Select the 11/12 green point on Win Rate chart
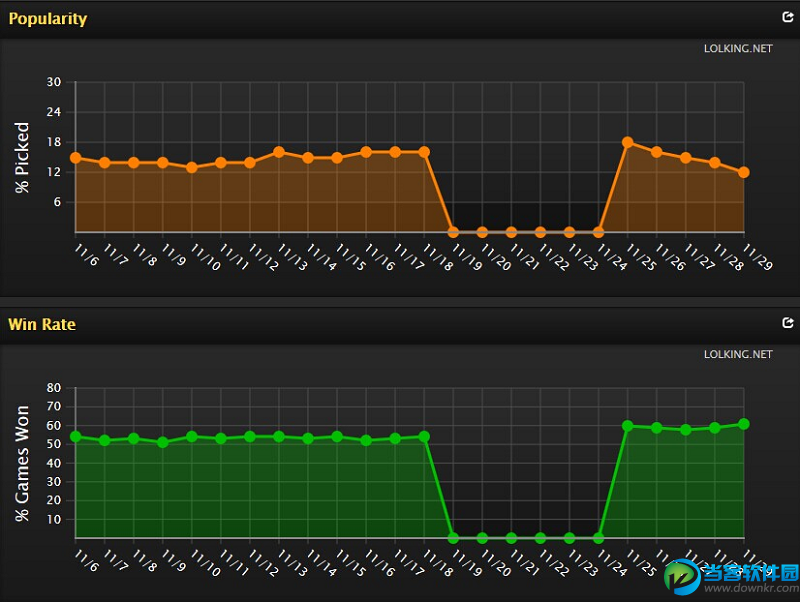Image resolution: width=800 pixels, height=602 pixels. coord(249,437)
